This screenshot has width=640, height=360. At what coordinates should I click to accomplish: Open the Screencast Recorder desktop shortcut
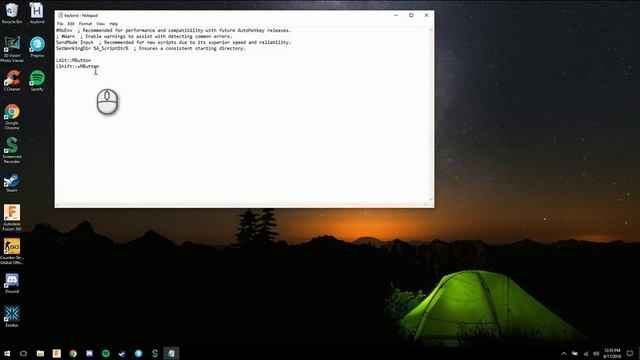(12, 150)
